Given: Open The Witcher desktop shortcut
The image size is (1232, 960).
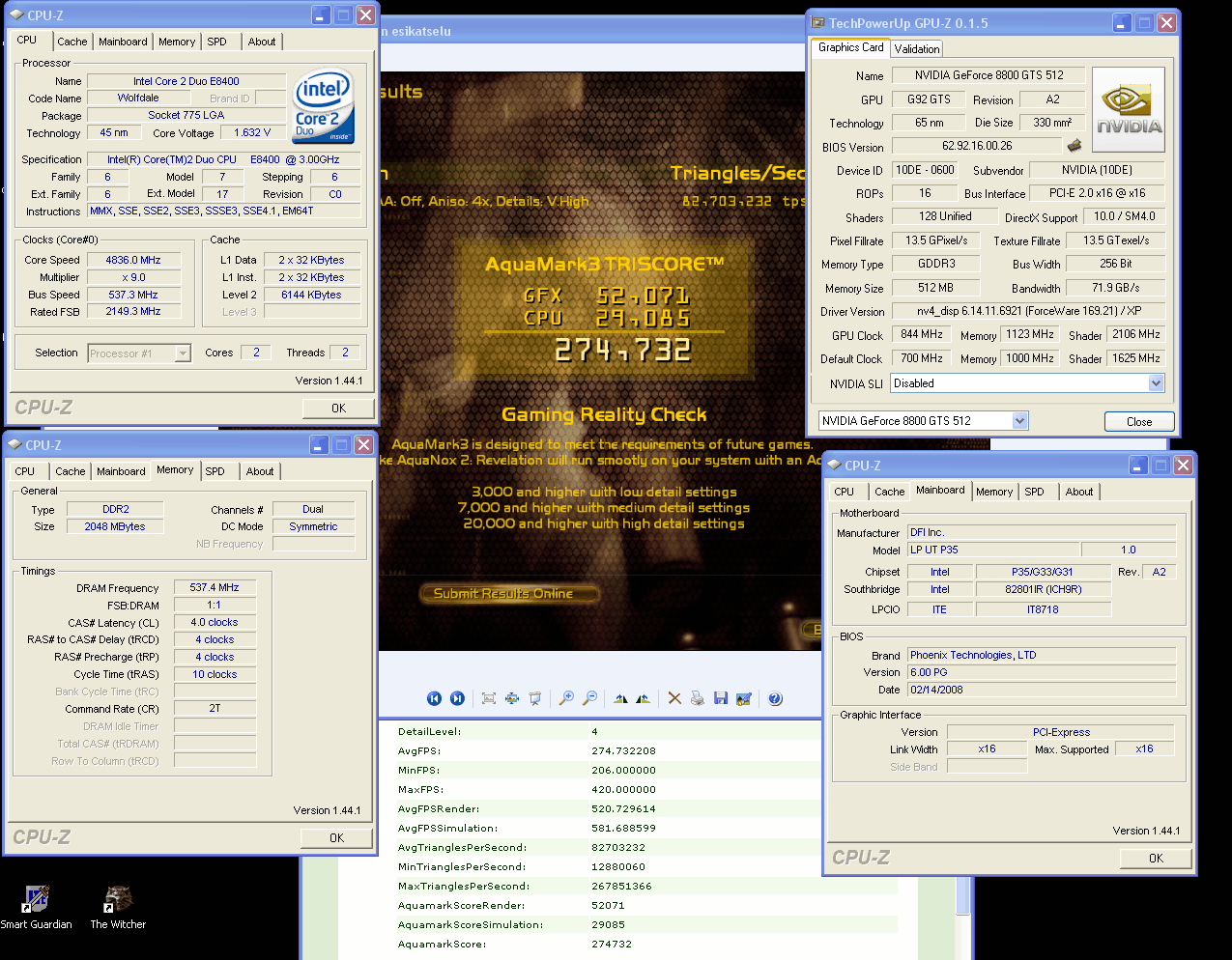Looking at the screenshot, I should [x=118, y=908].
